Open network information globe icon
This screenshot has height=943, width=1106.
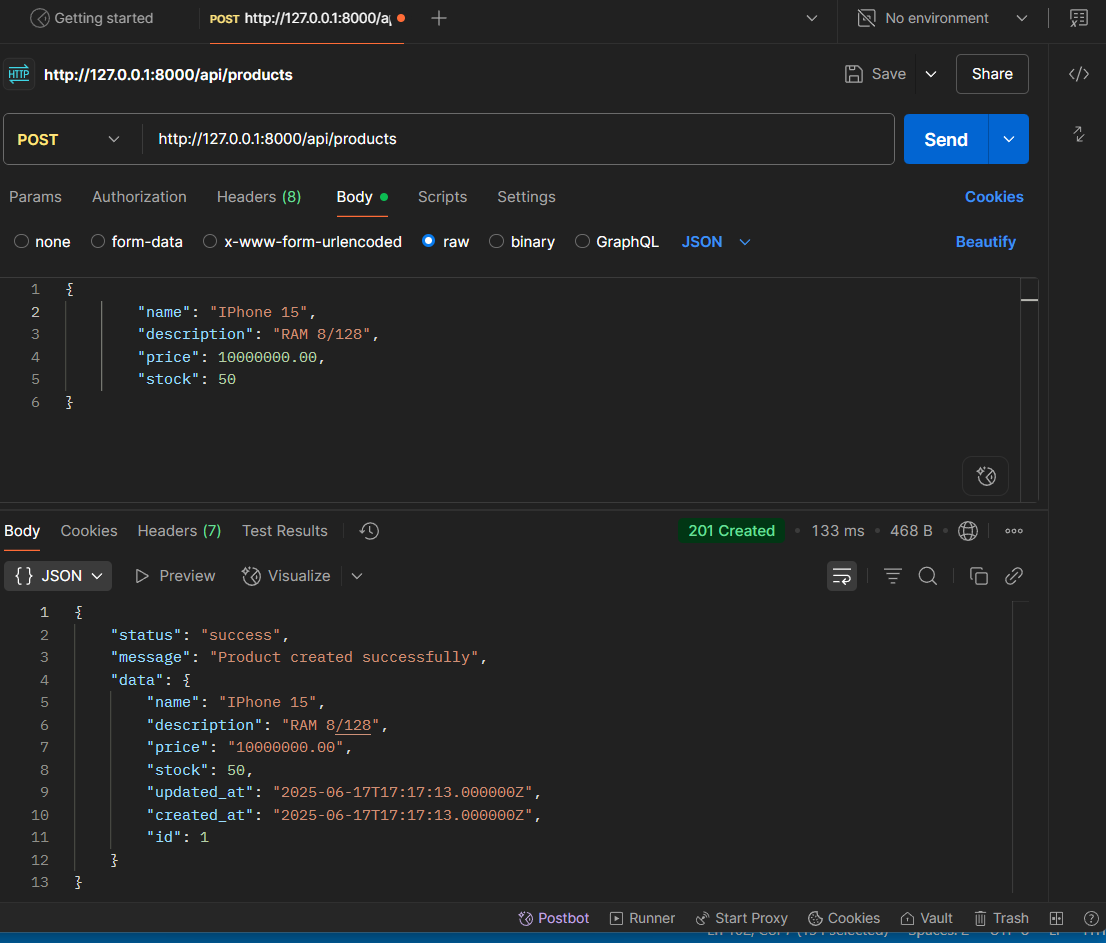coord(967,531)
